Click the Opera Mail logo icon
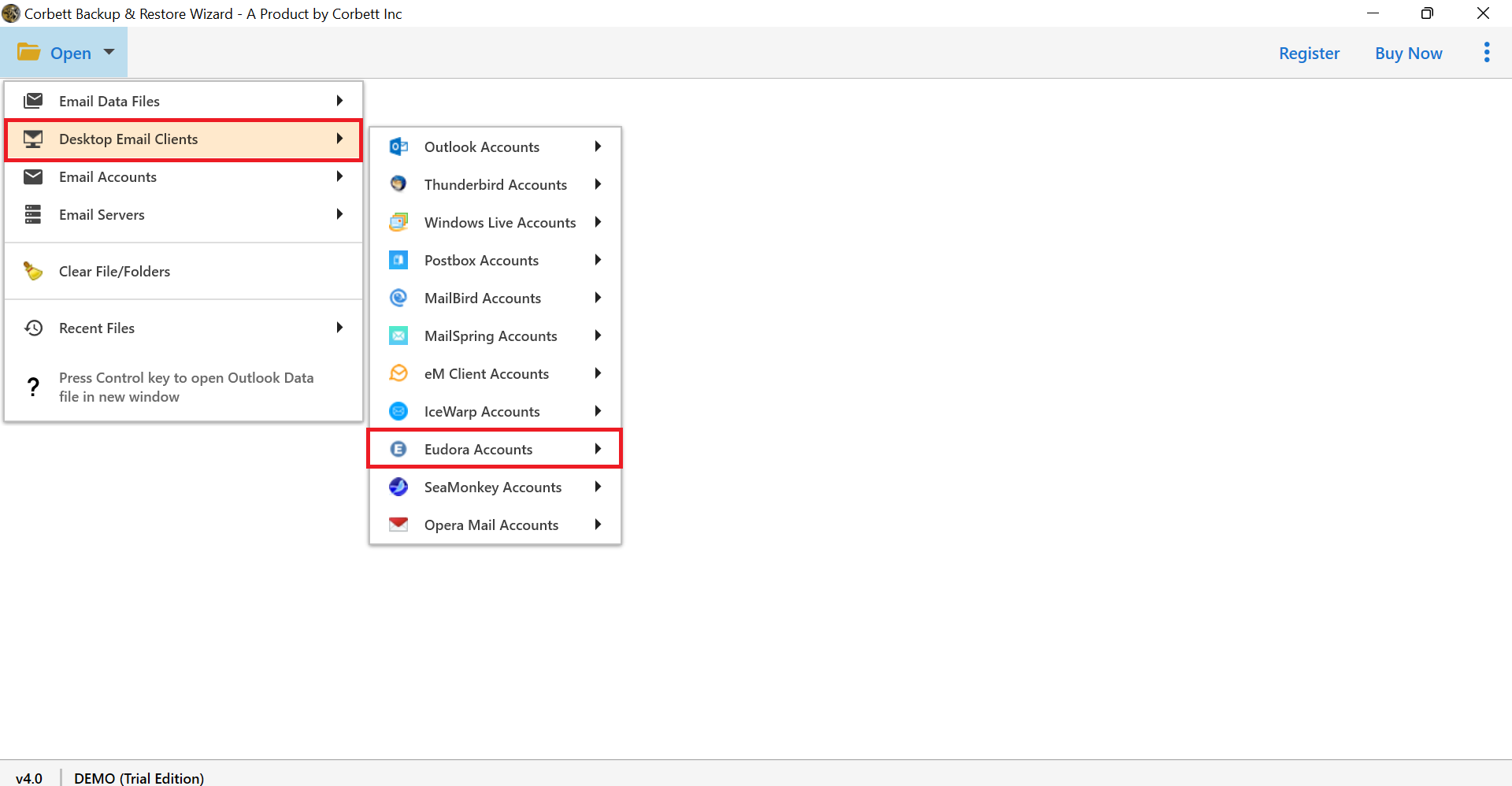Screen dimensions: 1512x786 click(x=398, y=525)
